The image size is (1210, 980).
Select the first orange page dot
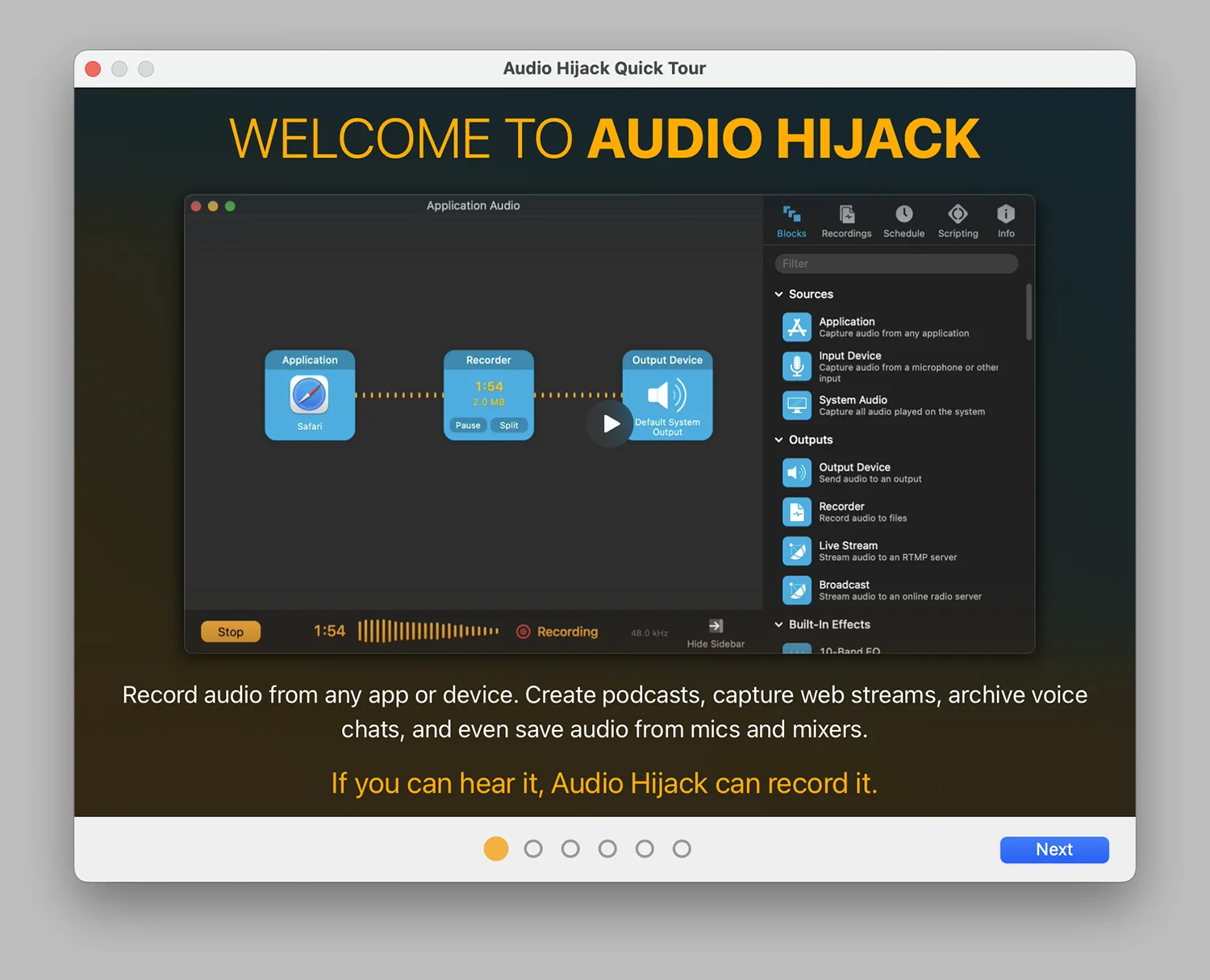pyautogui.click(x=496, y=849)
